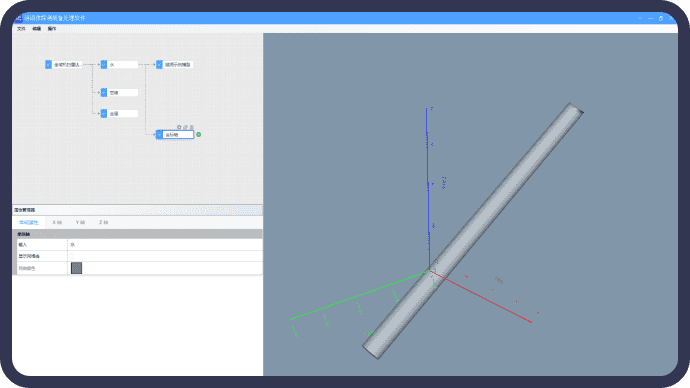Click the blue icon of the 水 node

(104, 65)
